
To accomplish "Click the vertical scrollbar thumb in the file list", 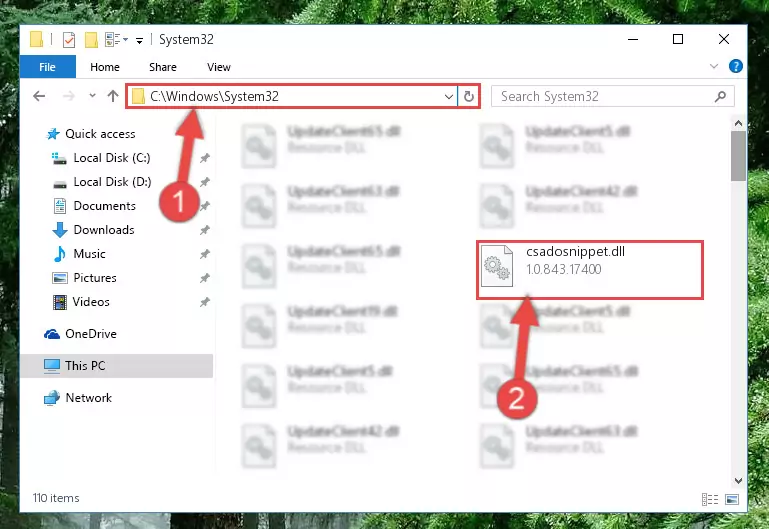I will point(738,156).
